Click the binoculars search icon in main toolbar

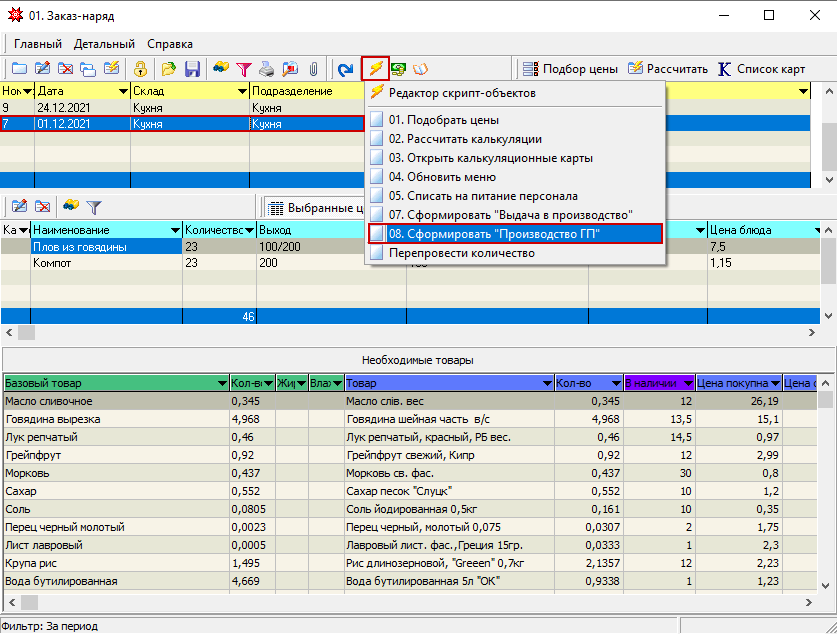220,69
